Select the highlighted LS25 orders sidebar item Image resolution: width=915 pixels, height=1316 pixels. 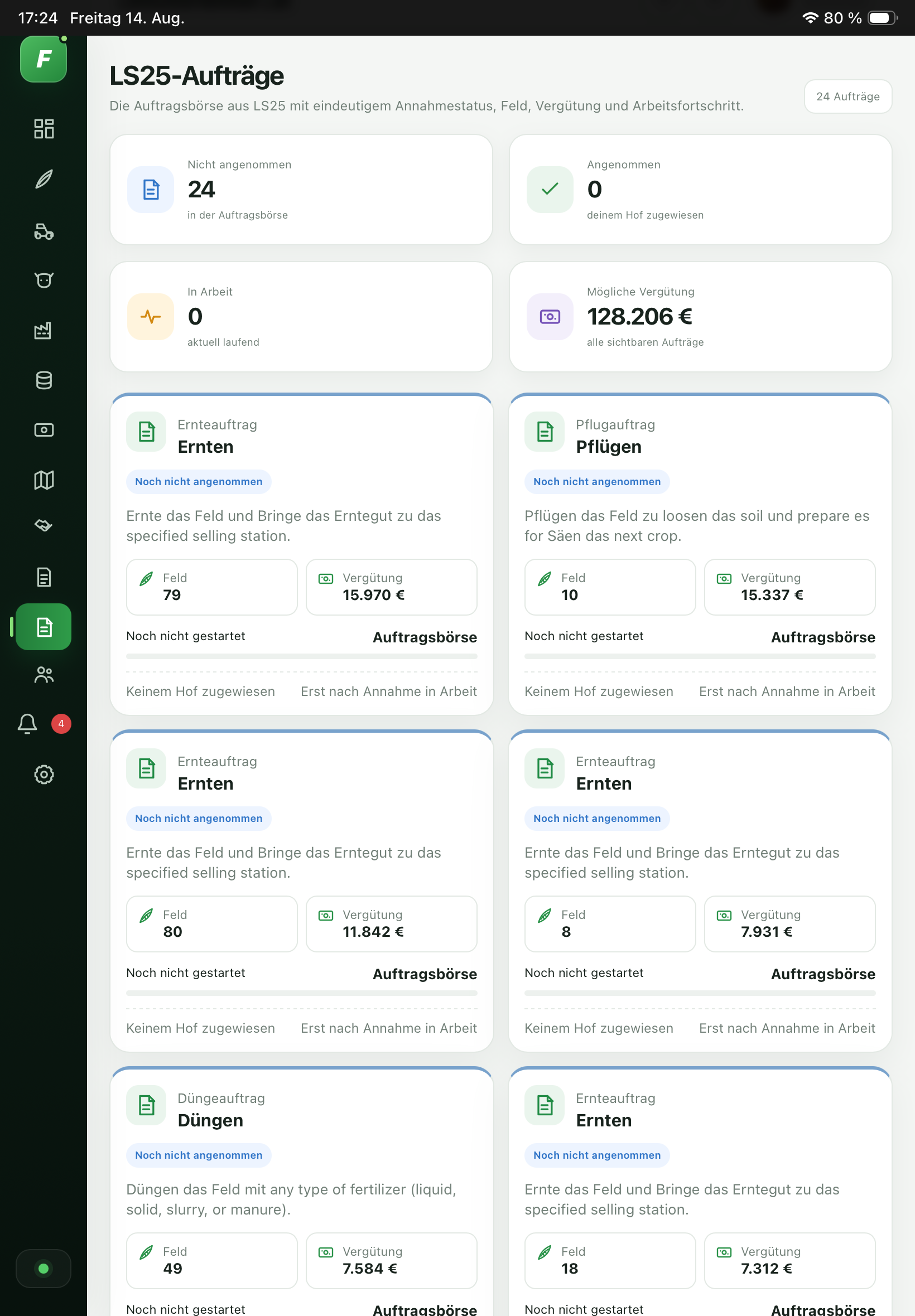click(44, 627)
